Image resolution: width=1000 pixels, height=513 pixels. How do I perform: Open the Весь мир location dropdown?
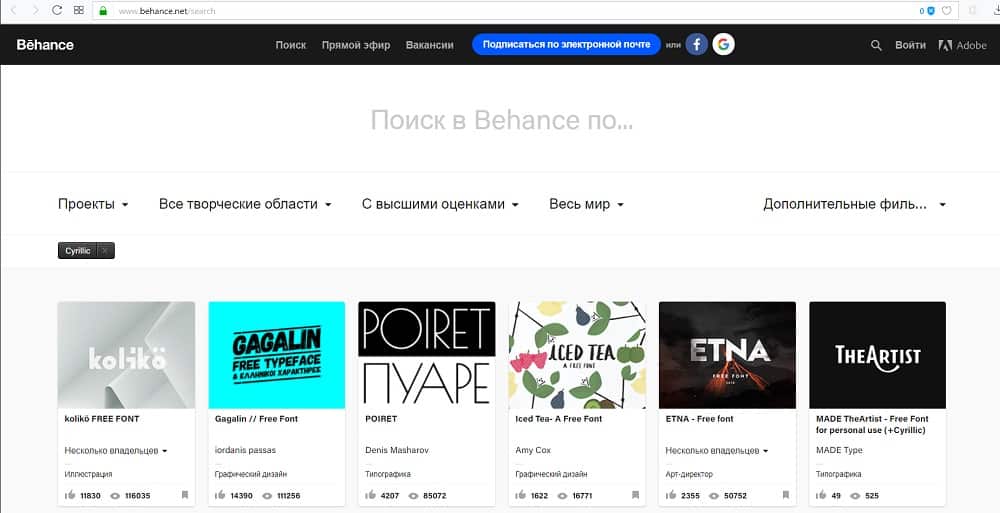[587, 204]
